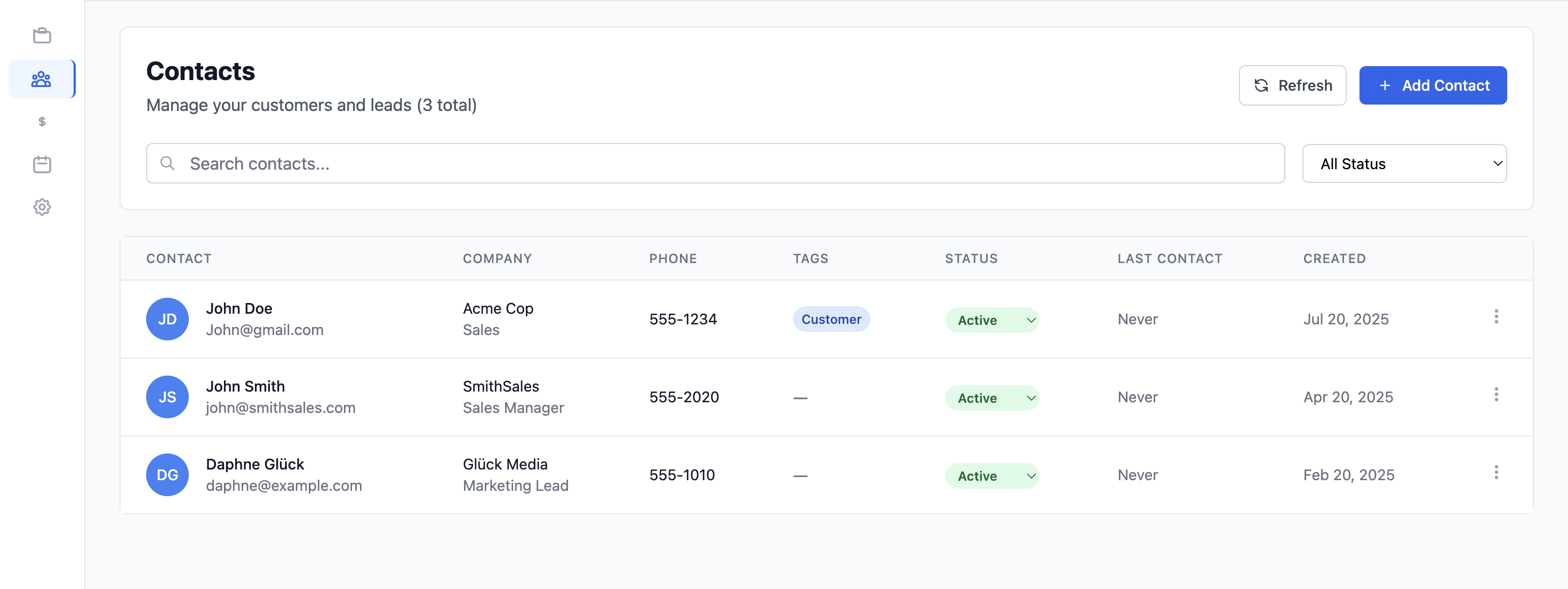Click email John@gmail.com

pyautogui.click(x=265, y=330)
